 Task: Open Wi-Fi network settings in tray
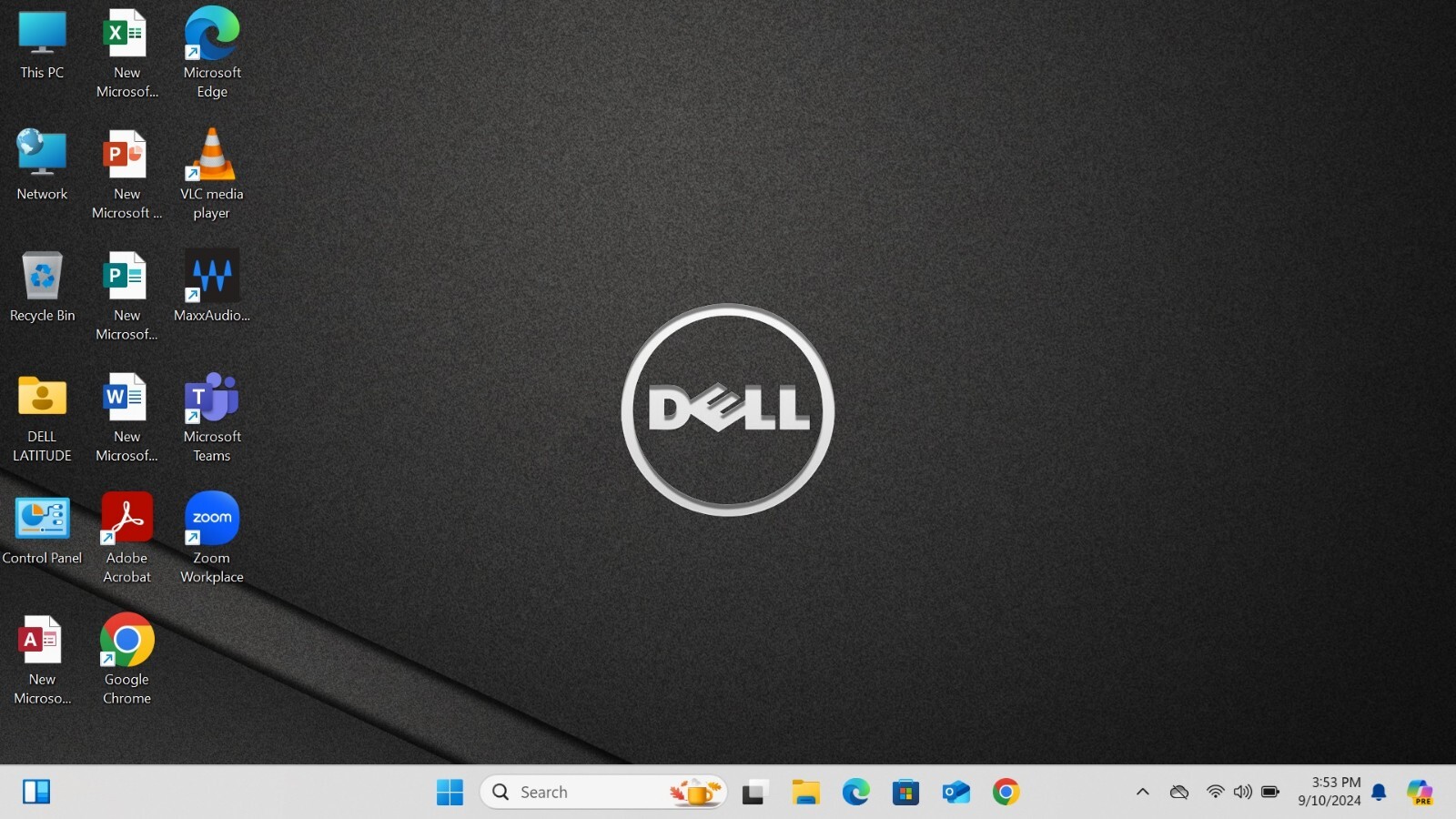tap(1215, 792)
